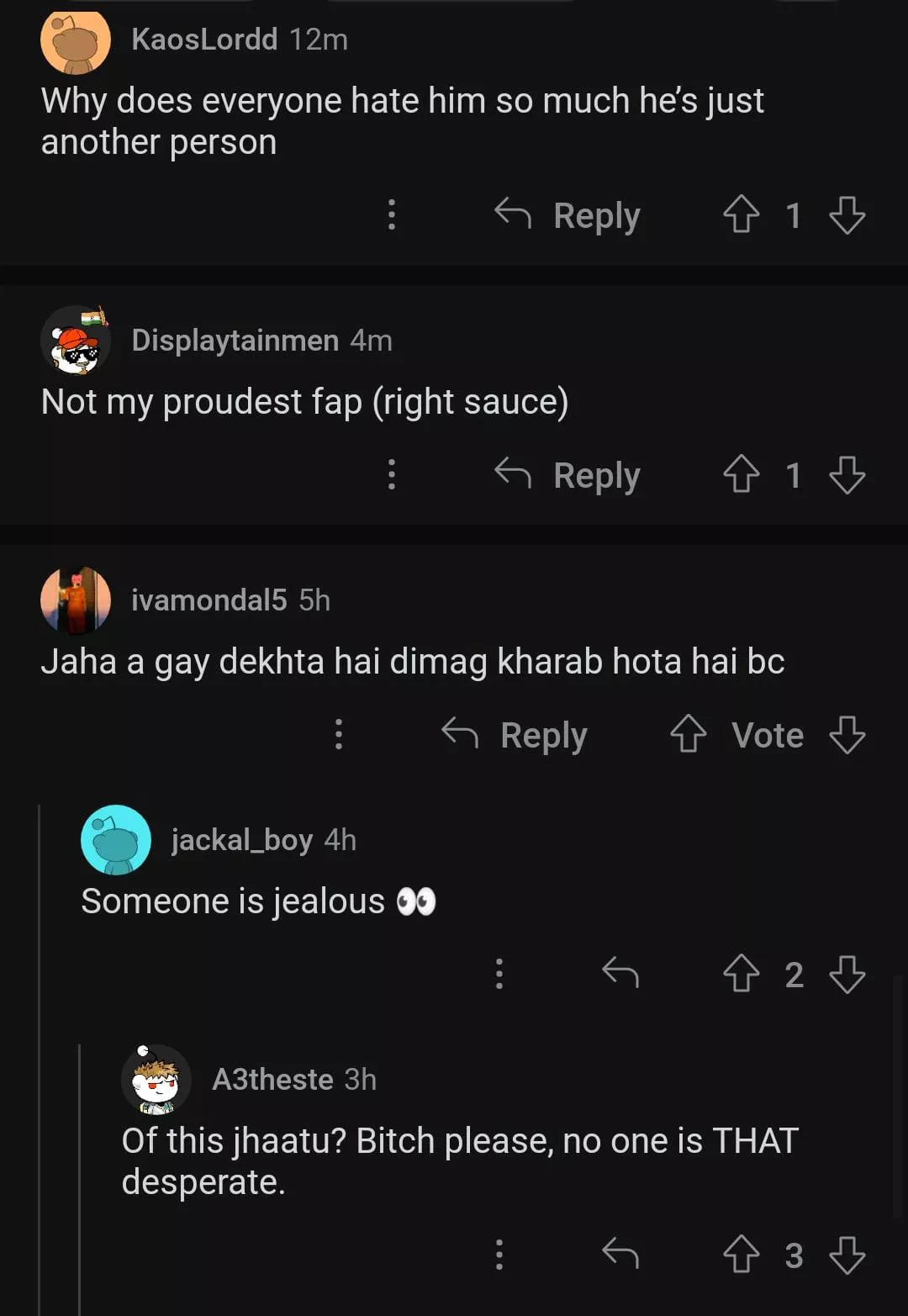Upvote A3theste's comment
Viewport: 908px width, 1316px height.
[741, 1255]
